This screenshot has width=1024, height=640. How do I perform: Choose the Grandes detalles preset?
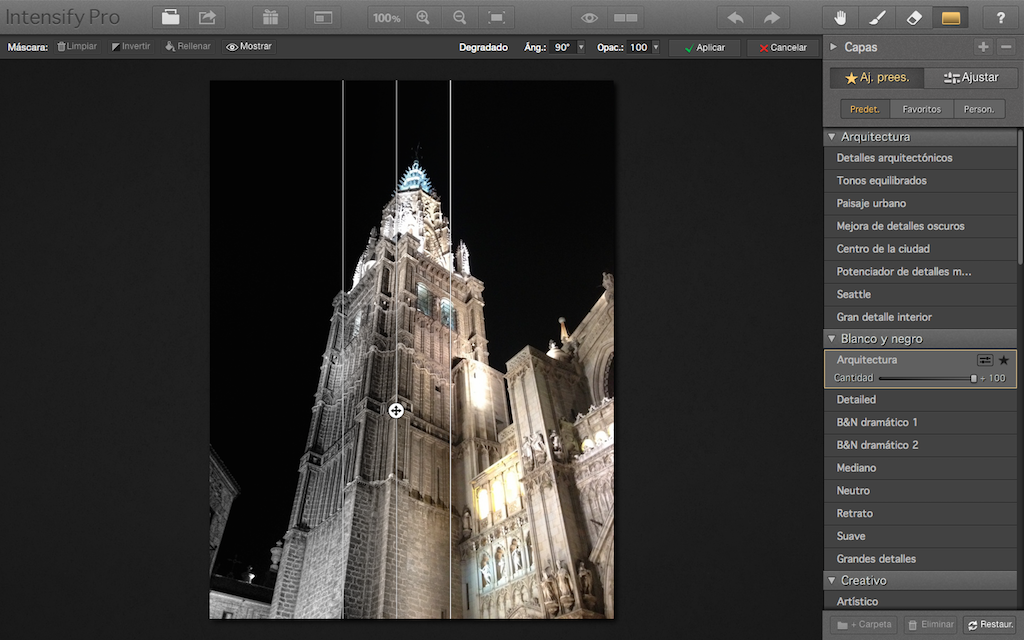tap(920, 559)
